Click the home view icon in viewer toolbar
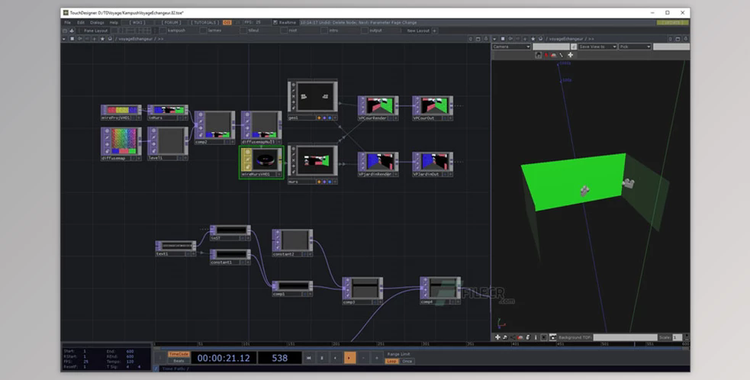 tap(538, 55)
